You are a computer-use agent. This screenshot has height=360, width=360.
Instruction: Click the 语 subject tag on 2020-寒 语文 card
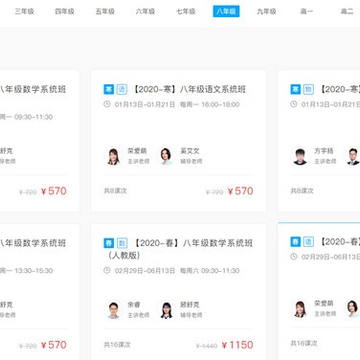pyautogui.click(x=122, y=89)
